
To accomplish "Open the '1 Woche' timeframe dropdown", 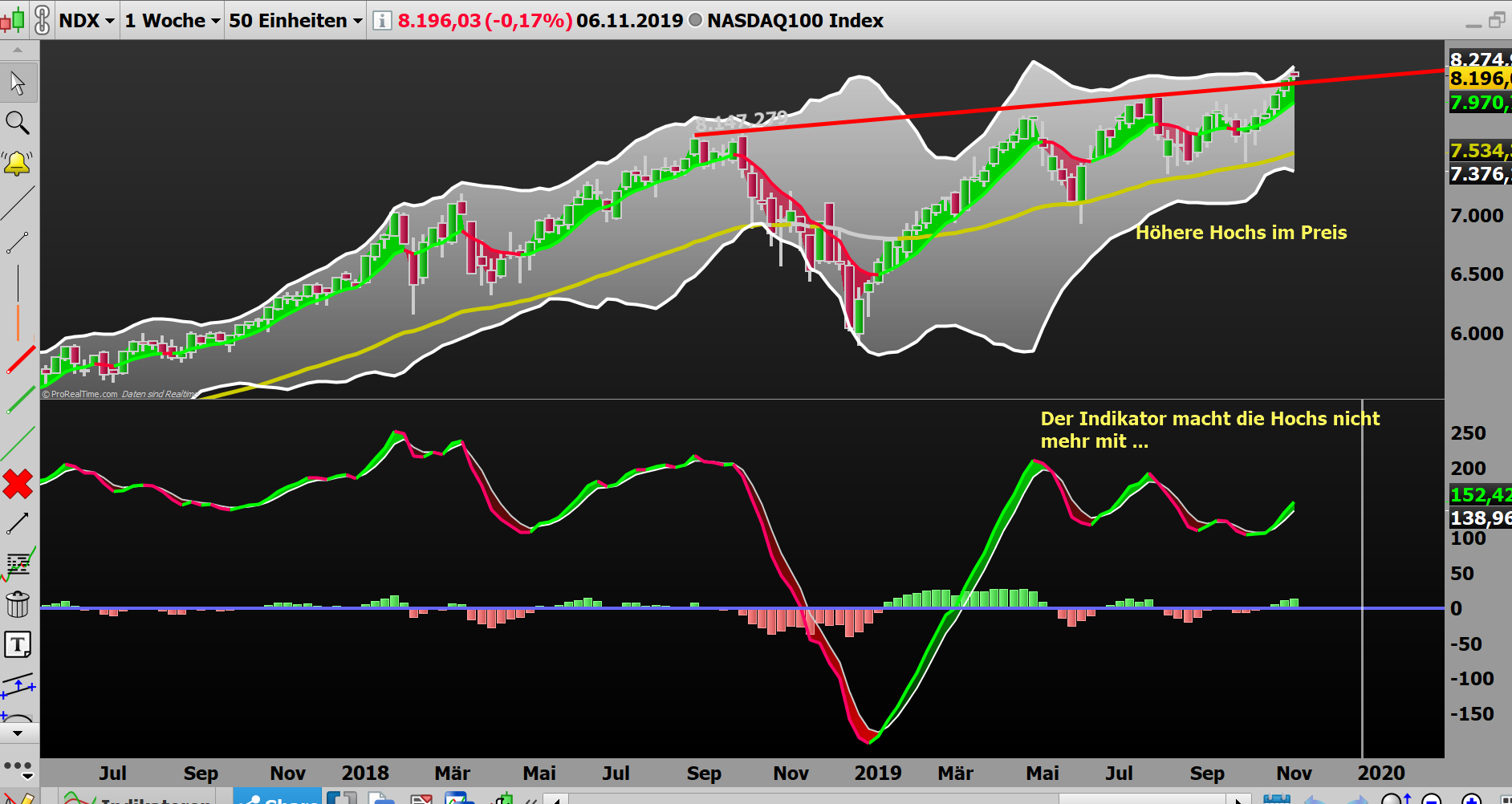I will 173,20.
